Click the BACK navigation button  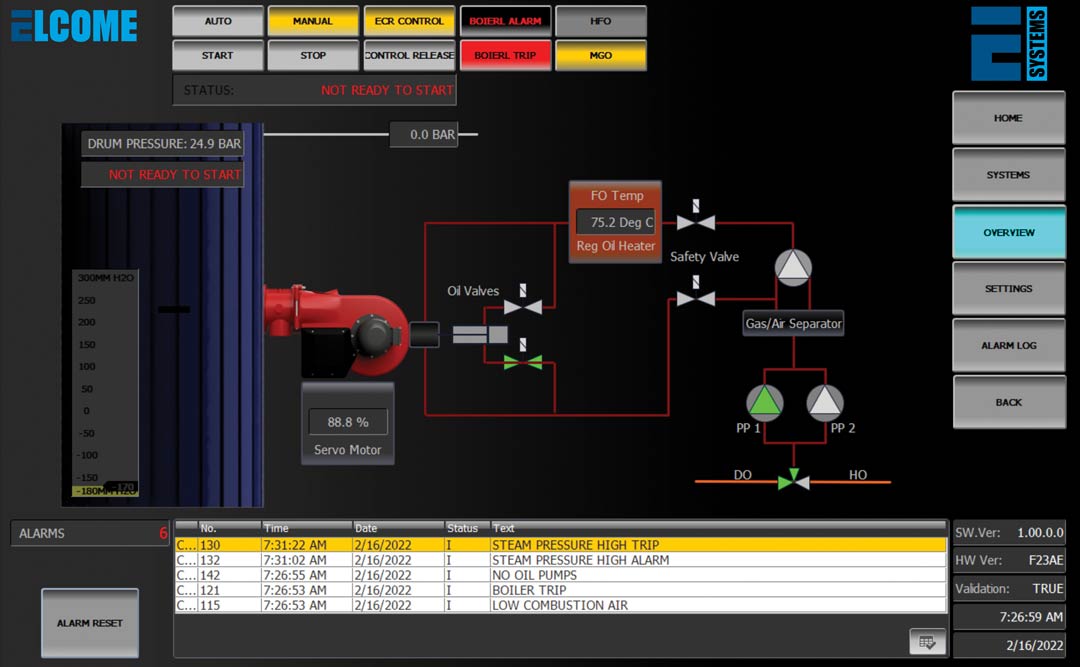click(1008, 402)
